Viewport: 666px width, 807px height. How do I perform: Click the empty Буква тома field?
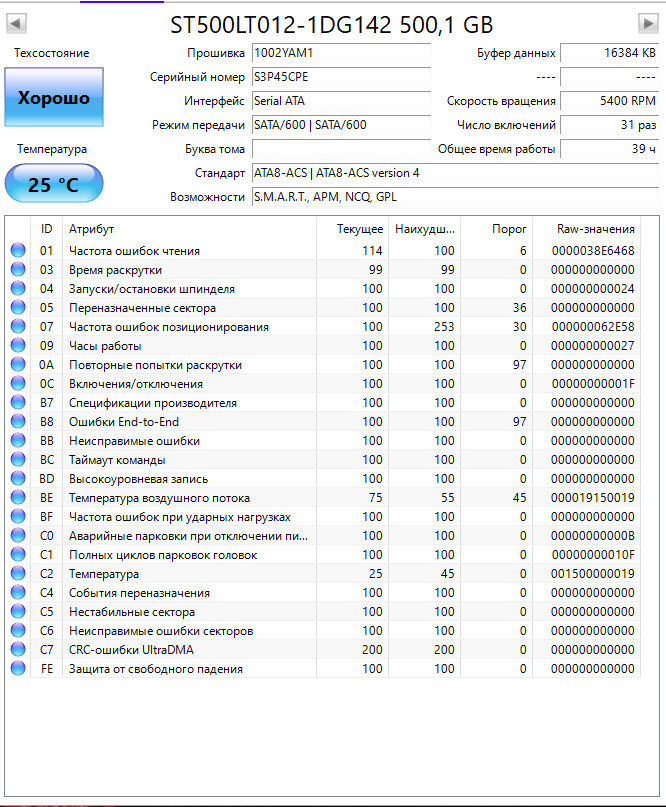tap(341, 149)
